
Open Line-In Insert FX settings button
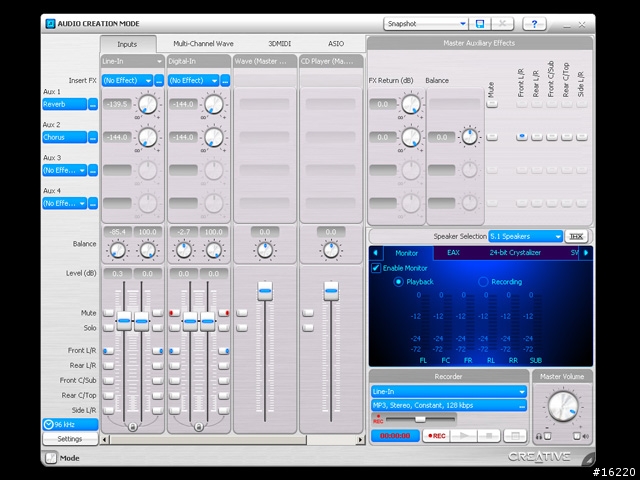click(159, 80)
